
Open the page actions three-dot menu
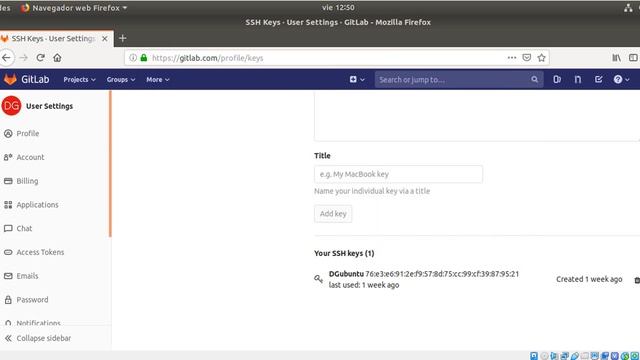[x=512, y=58]
